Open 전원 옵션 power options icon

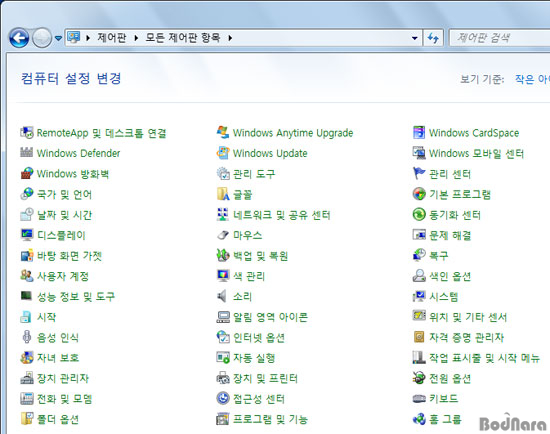(x=419, y=378)
